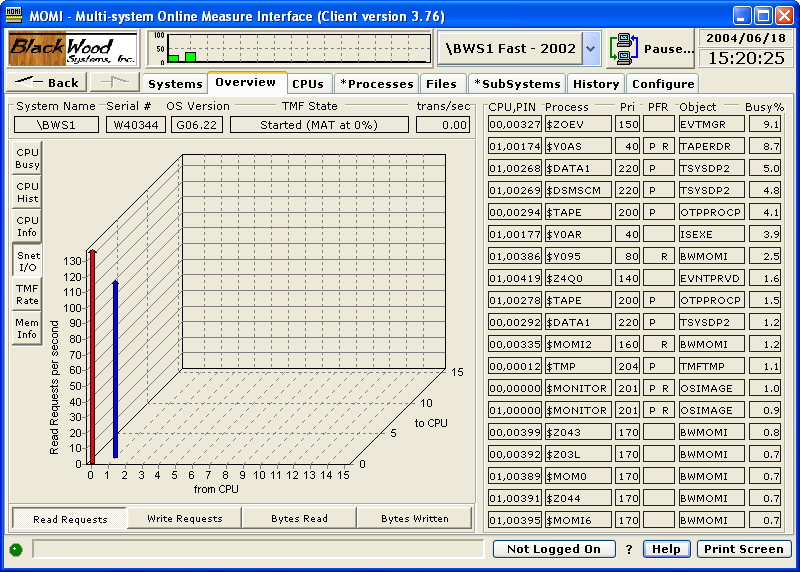Image resolution: width=800 pixels, height=572 pixels.
Task: Click the date display 2004/06/18
Action: 746,38
